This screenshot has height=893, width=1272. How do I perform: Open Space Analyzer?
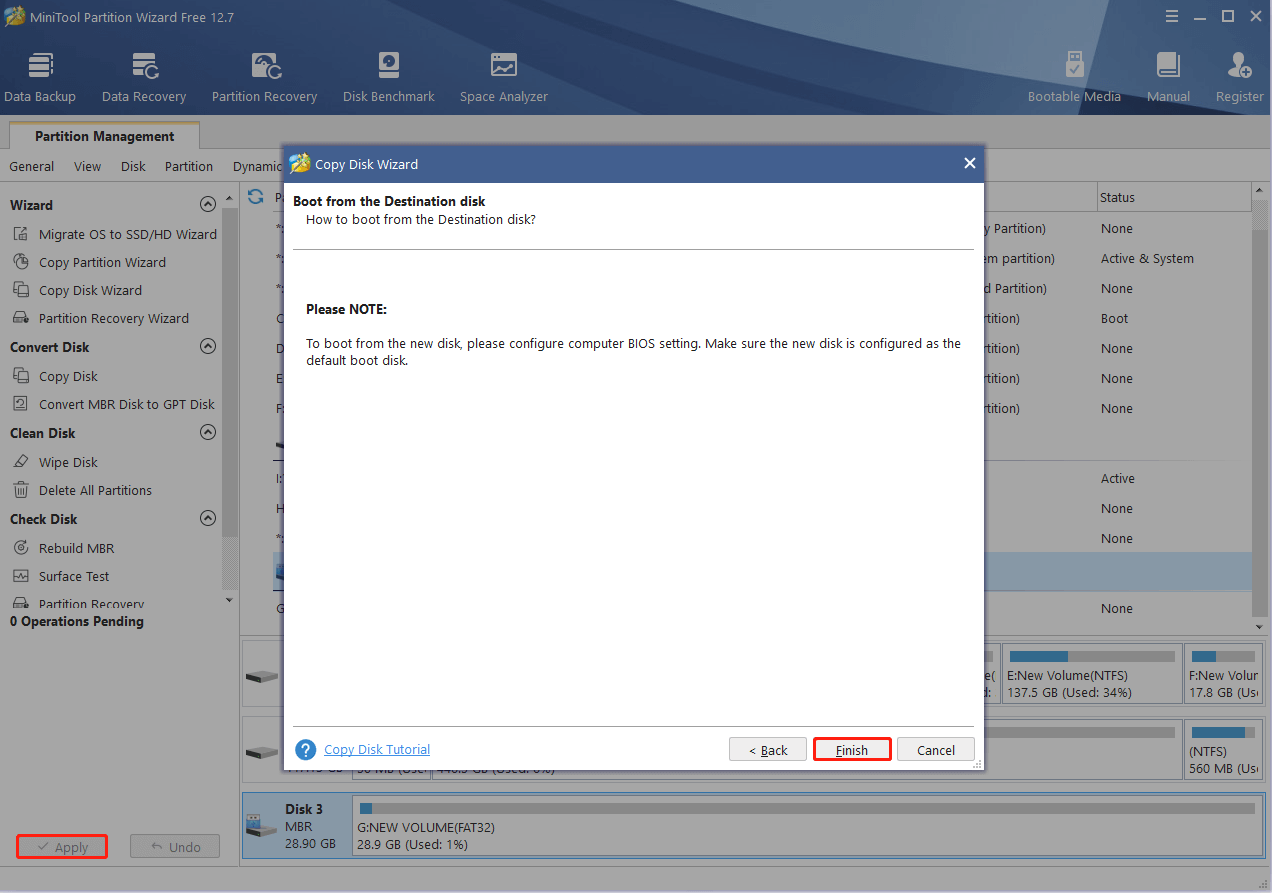(504, 77)
